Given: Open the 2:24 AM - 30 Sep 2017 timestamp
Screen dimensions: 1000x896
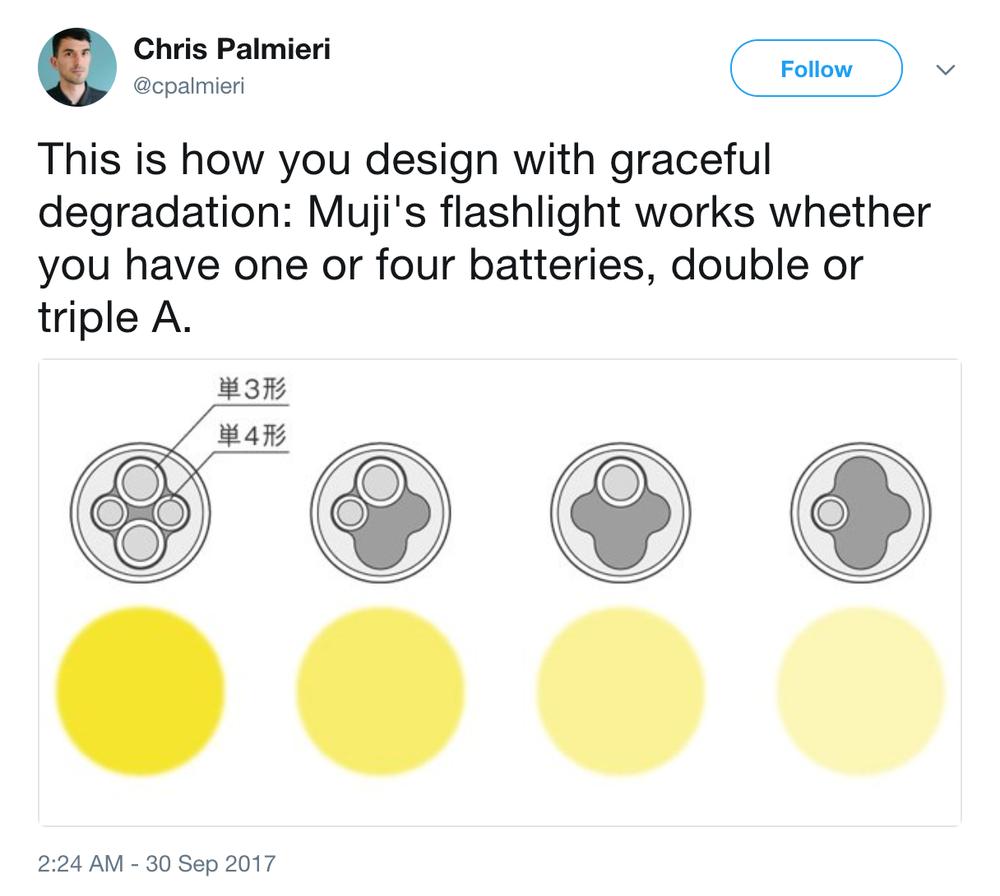Looking at the screenshot, I should click(156, 863).
